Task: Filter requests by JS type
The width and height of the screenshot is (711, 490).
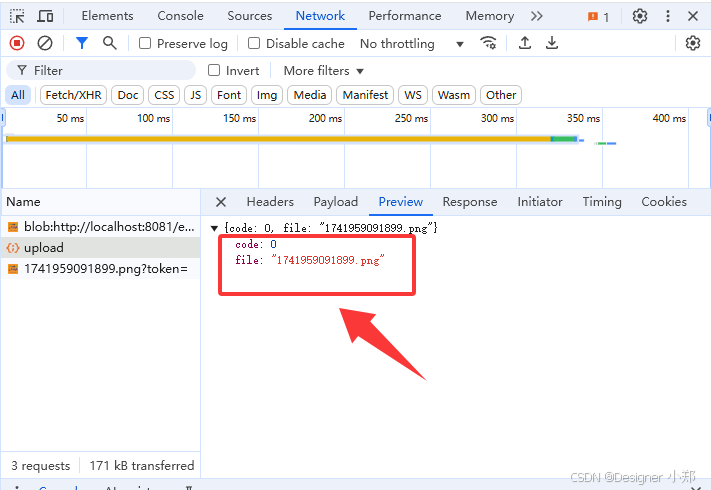Action: tap(195, 95)
